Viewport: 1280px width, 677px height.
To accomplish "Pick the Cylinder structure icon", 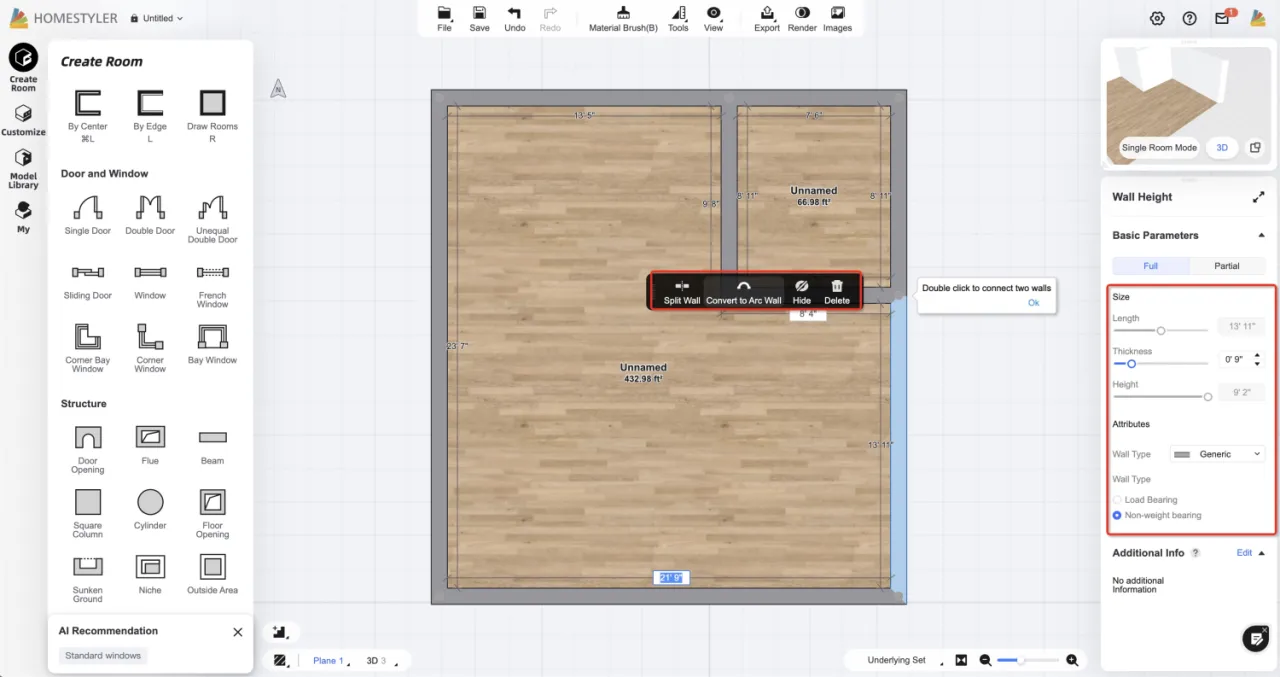I will pos(150,502).
